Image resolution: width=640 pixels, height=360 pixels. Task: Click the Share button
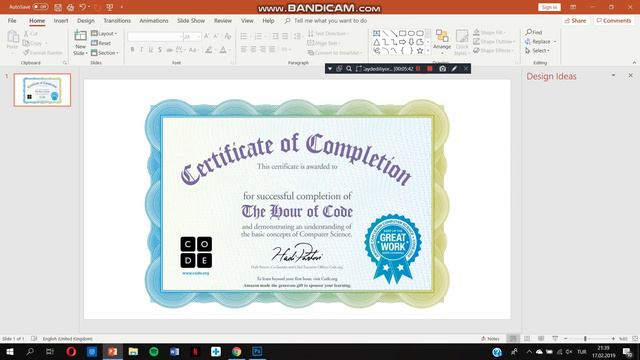pos(575,20)
